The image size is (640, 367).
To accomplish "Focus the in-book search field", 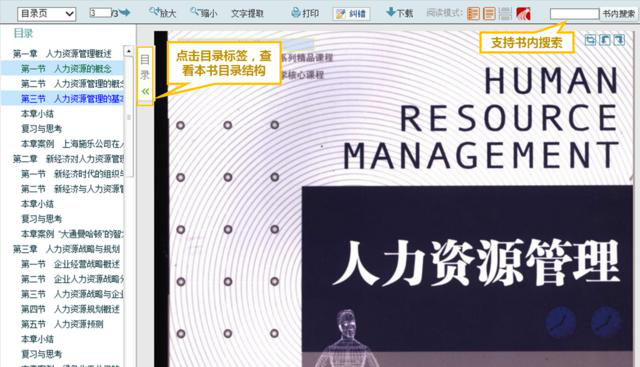I will click(574, 14).
